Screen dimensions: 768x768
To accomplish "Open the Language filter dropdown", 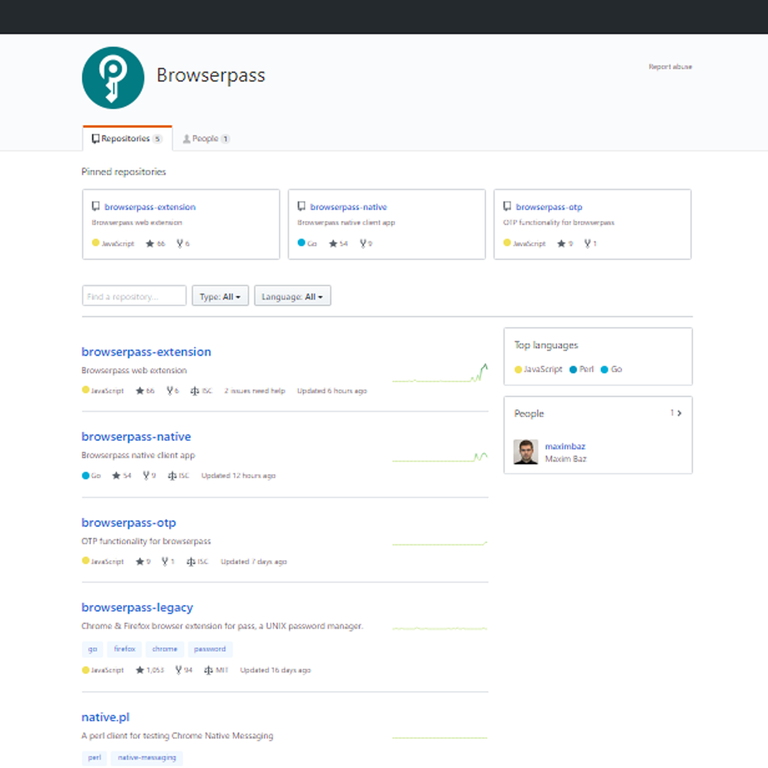I will [292, 297].
